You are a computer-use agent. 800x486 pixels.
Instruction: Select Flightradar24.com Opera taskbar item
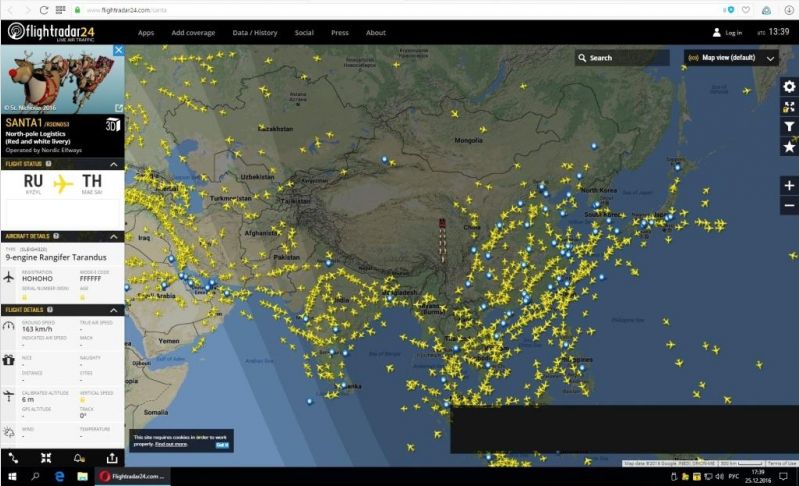pyautogui.click(x=133, y=476)
